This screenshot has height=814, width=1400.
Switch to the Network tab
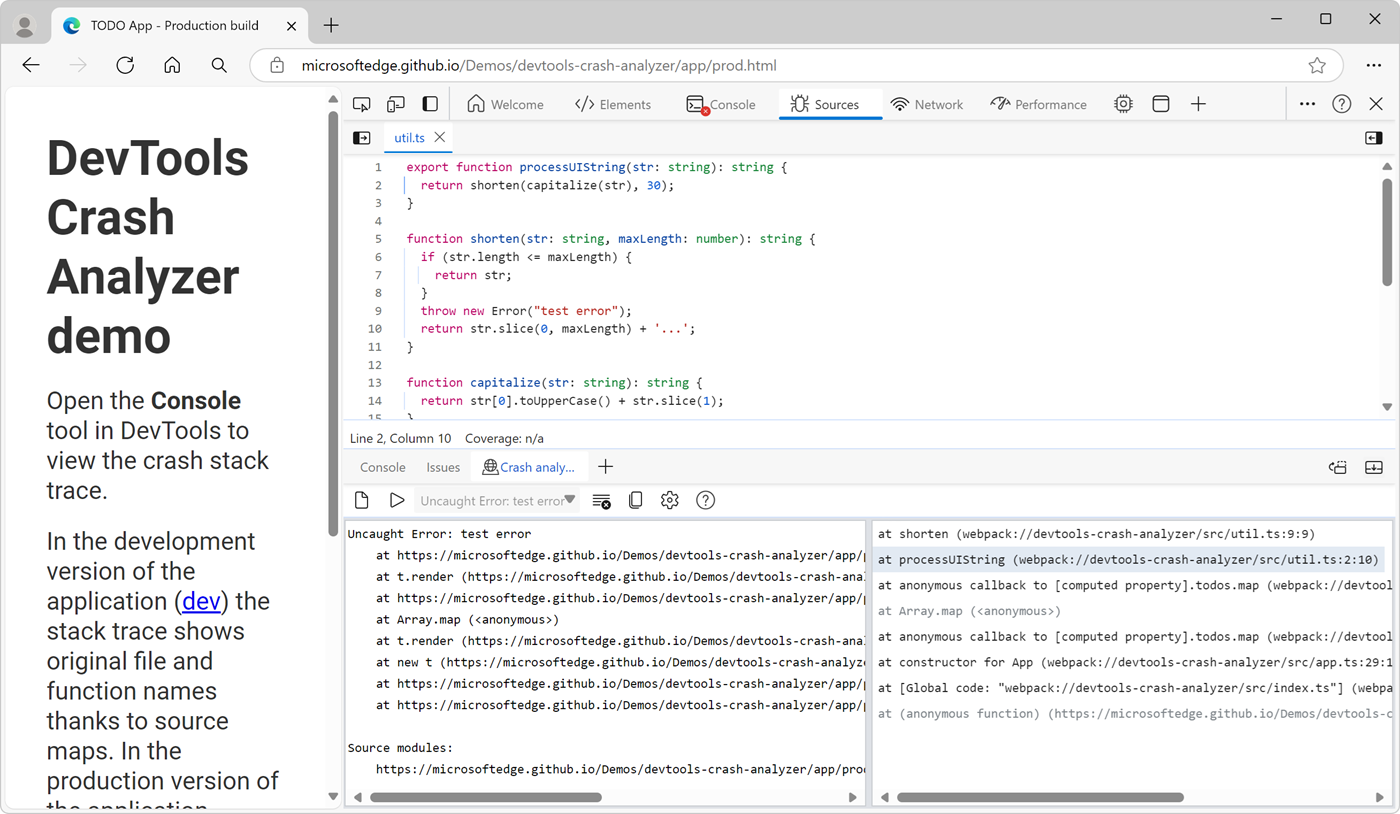click(x=926, y=104)
